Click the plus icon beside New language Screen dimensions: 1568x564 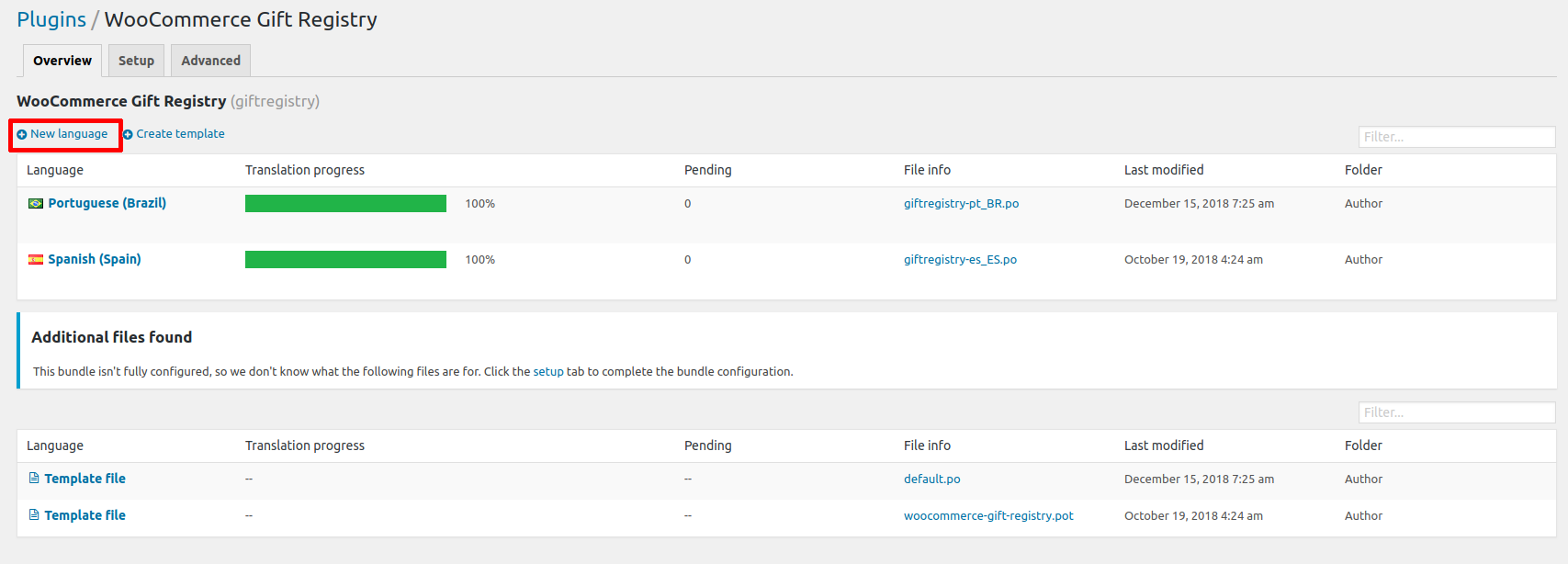[22, 134]
